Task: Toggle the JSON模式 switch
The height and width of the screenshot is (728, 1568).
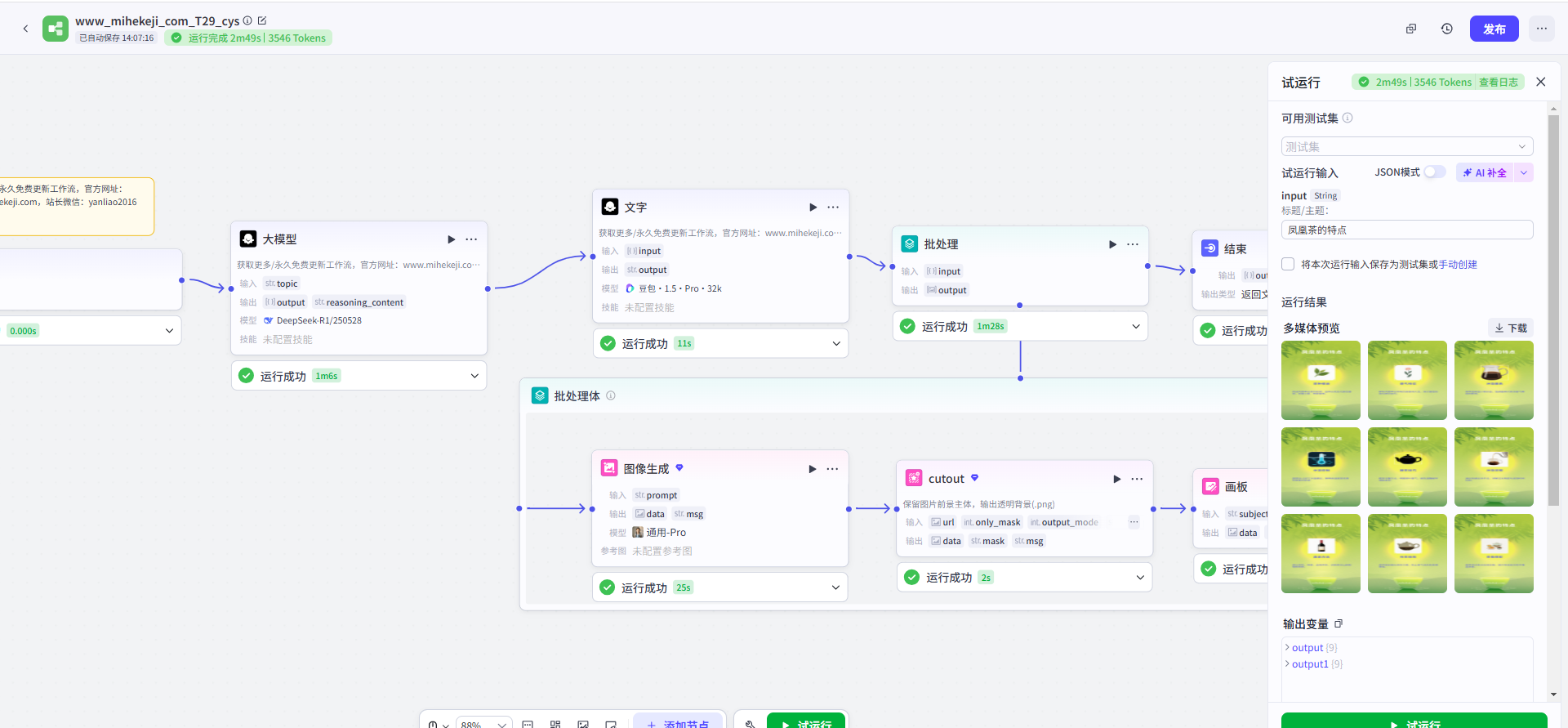Action: [1434, 172]
